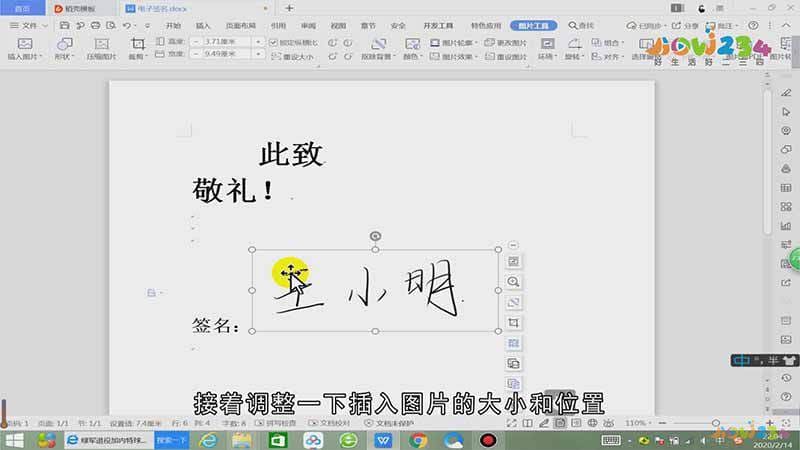Open the file explorer folder in the taskbar

[x=242, y=440]
